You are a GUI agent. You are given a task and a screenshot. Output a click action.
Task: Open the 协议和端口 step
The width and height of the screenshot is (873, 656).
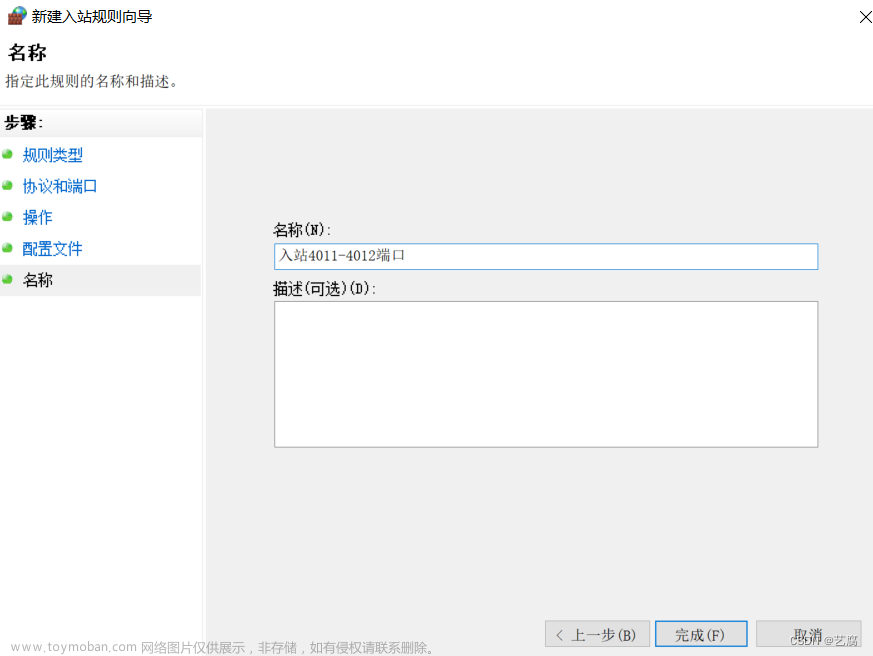(60, 186)
